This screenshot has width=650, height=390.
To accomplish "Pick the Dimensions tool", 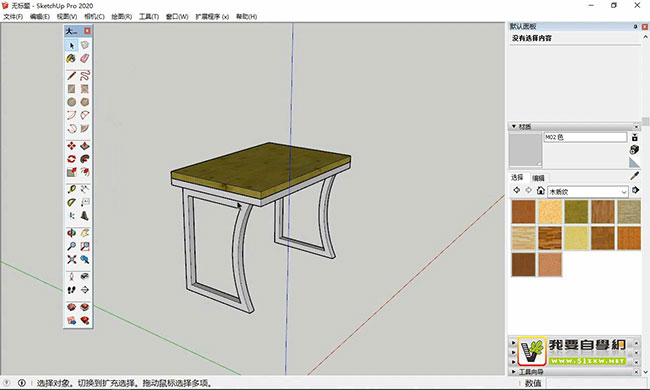I will point(85,189).
